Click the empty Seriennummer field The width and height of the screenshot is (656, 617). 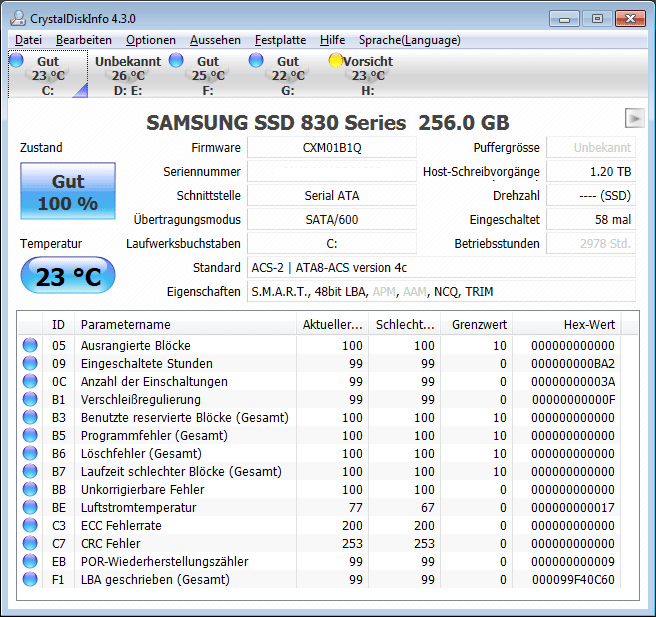(x=332, y=172)
